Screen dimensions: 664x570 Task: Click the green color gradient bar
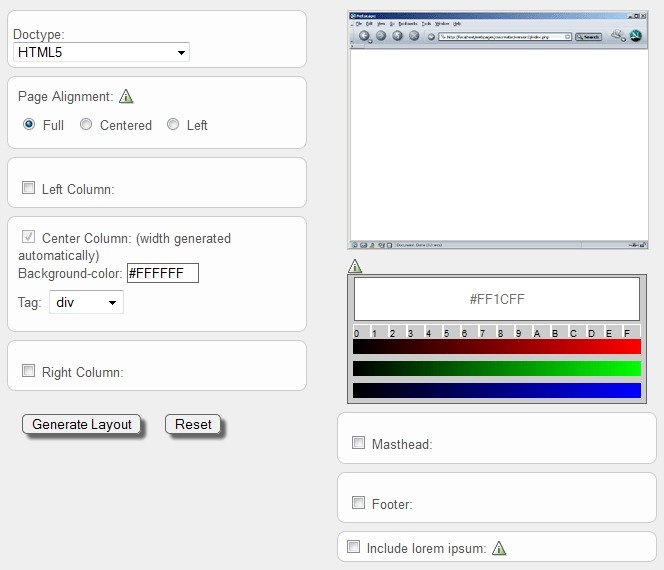pos(497,368)
